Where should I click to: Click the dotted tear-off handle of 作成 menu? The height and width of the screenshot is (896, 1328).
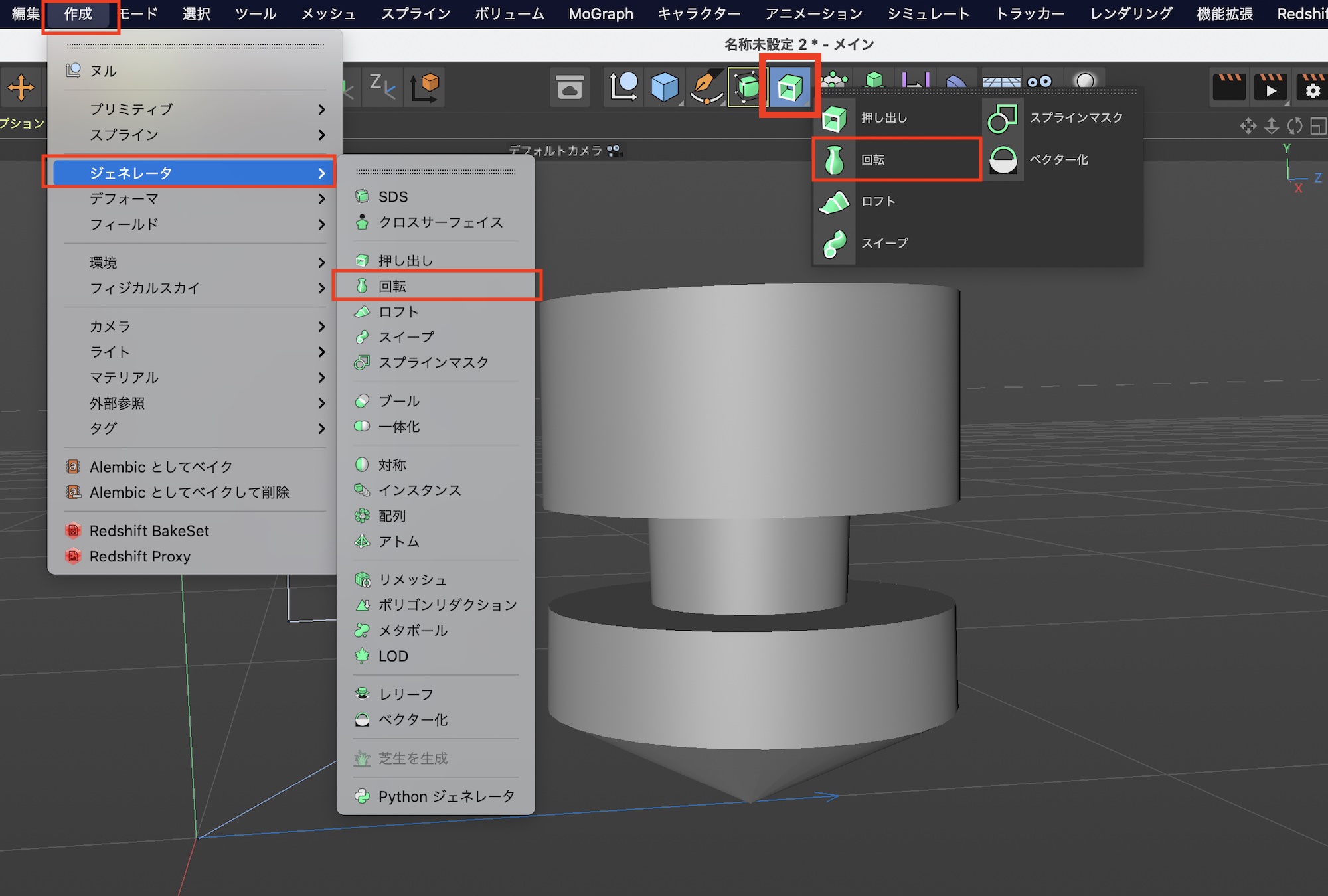tap(195, 46)
